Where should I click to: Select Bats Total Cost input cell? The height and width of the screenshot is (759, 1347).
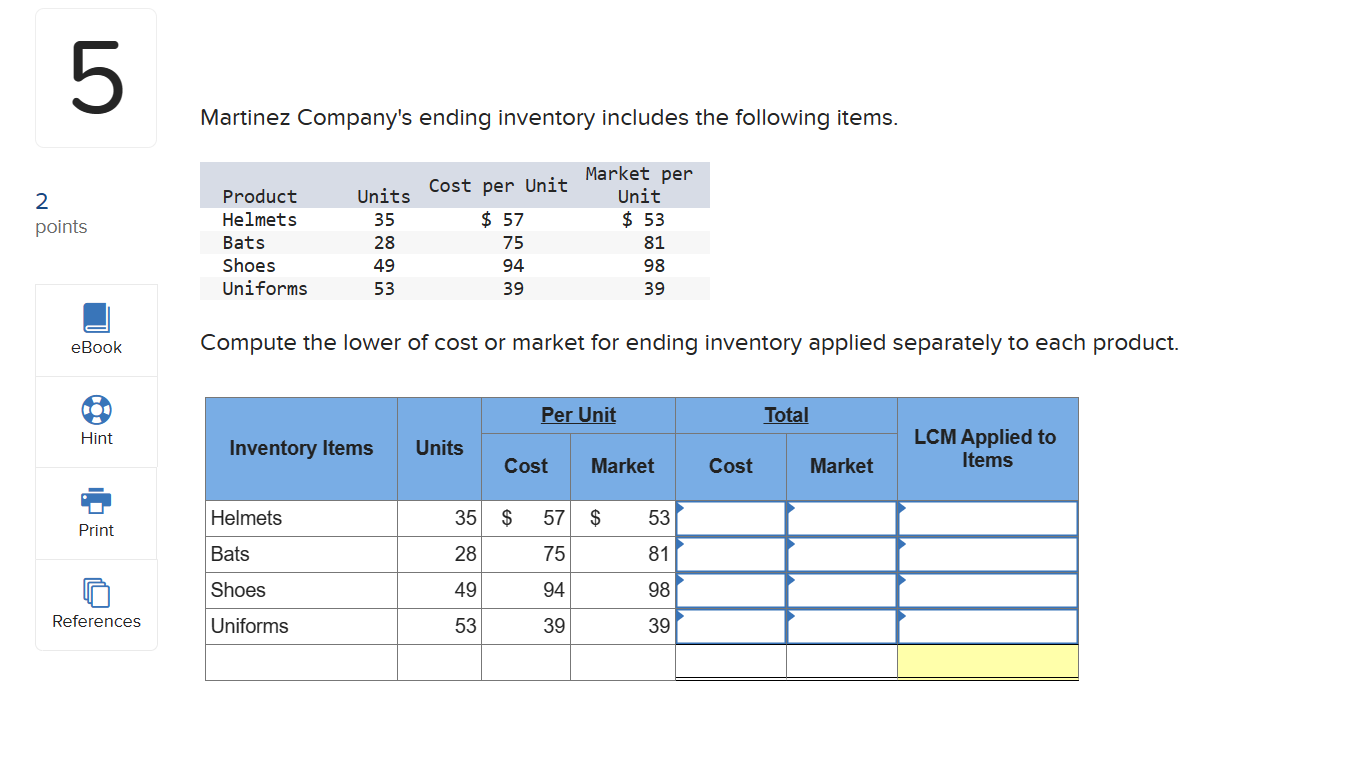coord(731,554)
